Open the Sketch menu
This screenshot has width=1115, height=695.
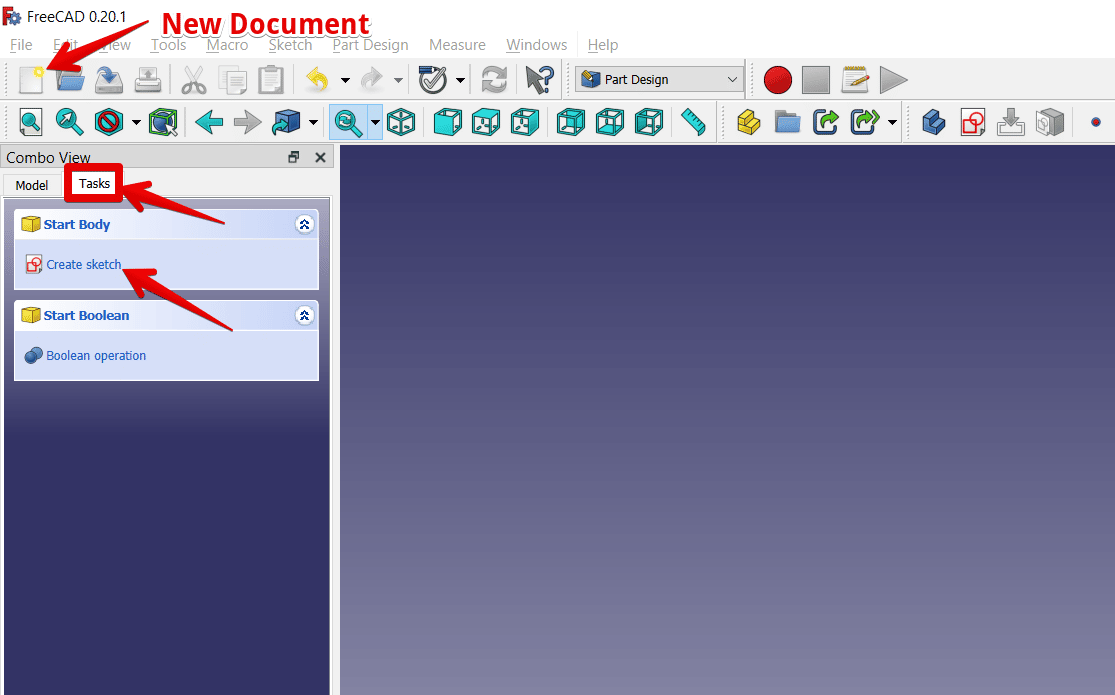290,45
